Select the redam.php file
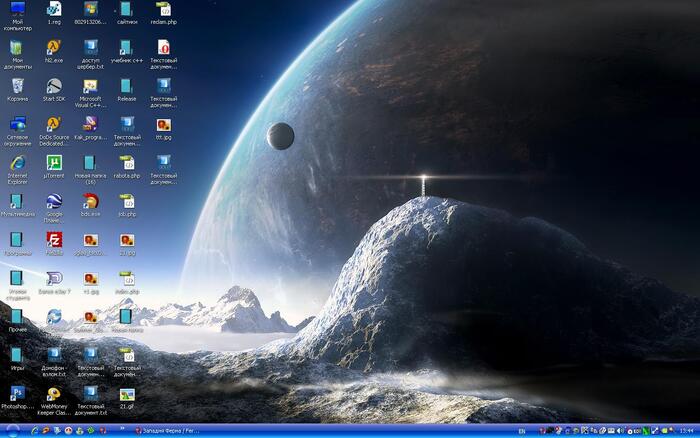 click(x=163, y=10)
